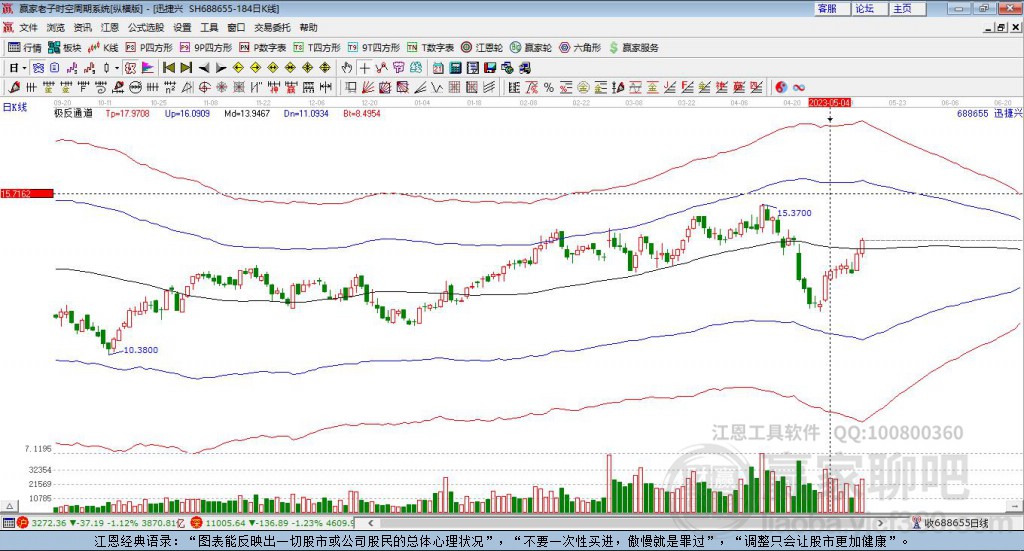Open the 江恩 menu
This screenshot has width=1024, height=551.
[x=110, y=27]
